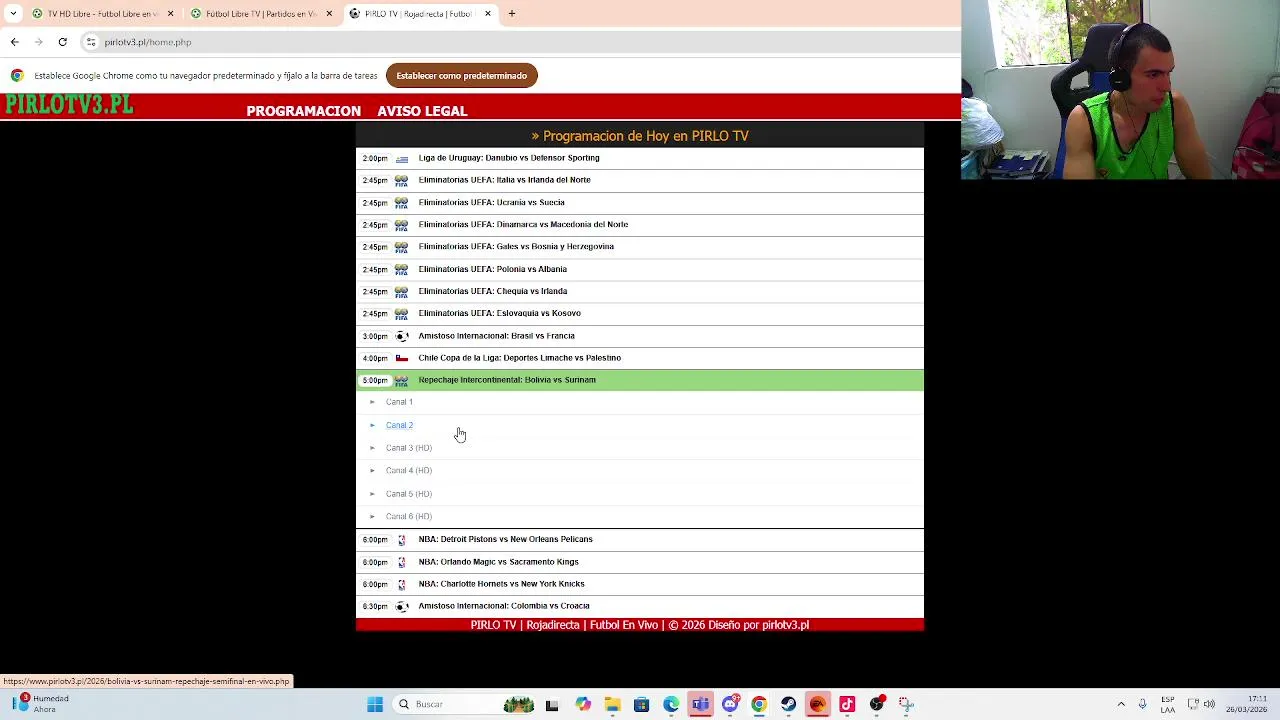
Task: Open Microsoft Edge from the taskbar
Action: [x=671, y=704]
